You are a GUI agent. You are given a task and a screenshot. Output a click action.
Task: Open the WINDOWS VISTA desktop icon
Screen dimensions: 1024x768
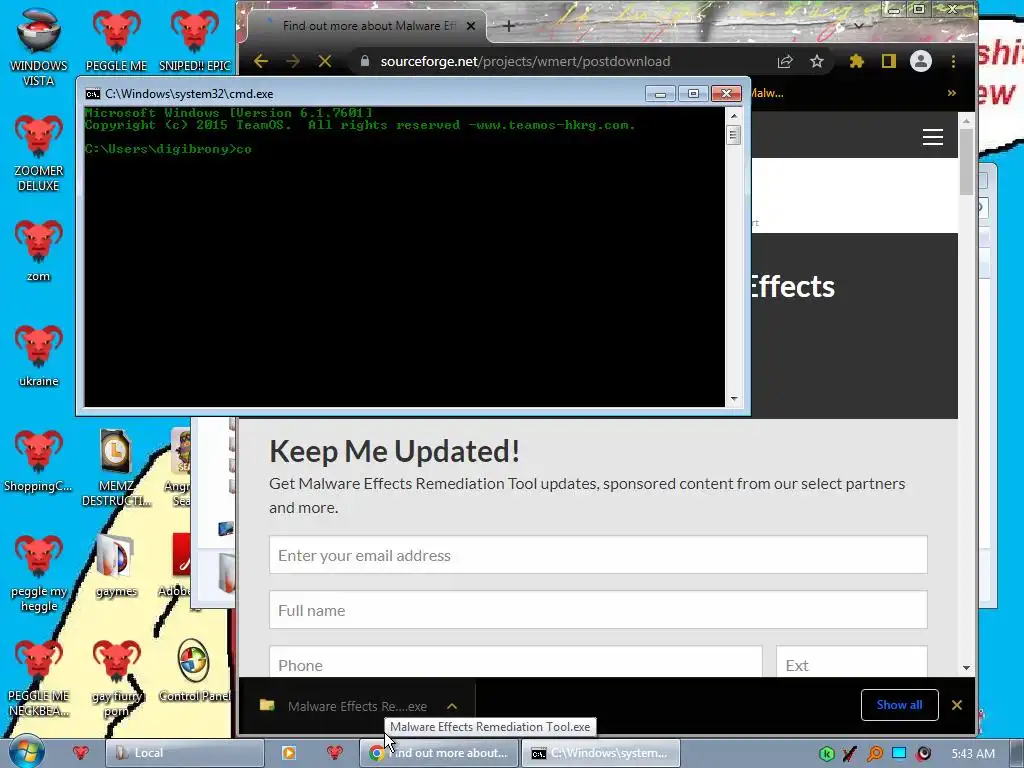coord(39,46)
